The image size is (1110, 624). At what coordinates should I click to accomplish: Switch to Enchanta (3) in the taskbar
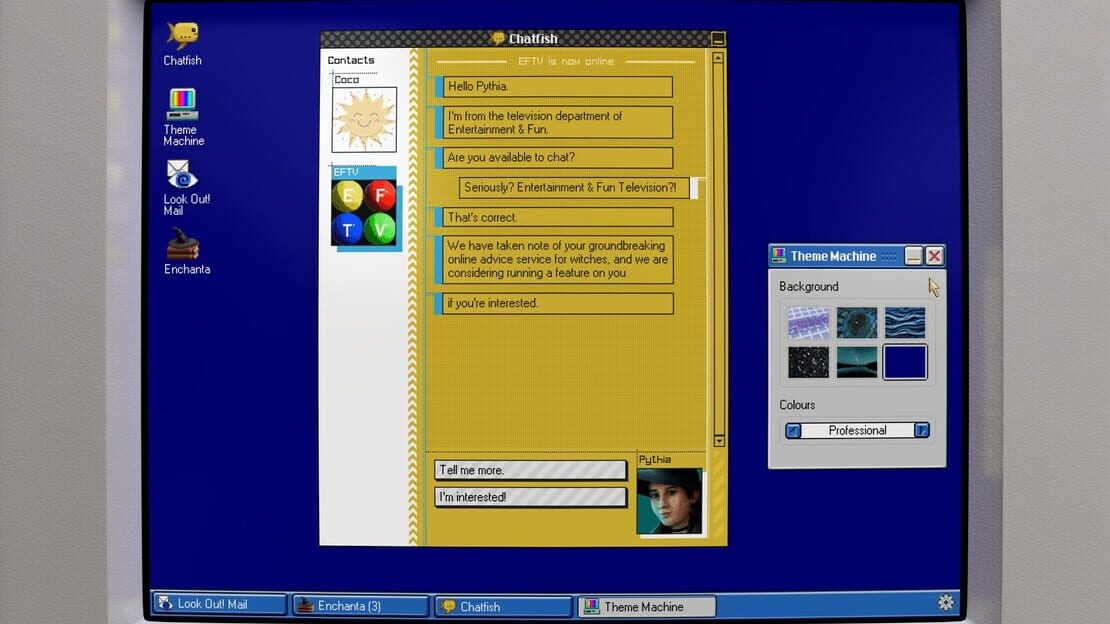[361, 606]
